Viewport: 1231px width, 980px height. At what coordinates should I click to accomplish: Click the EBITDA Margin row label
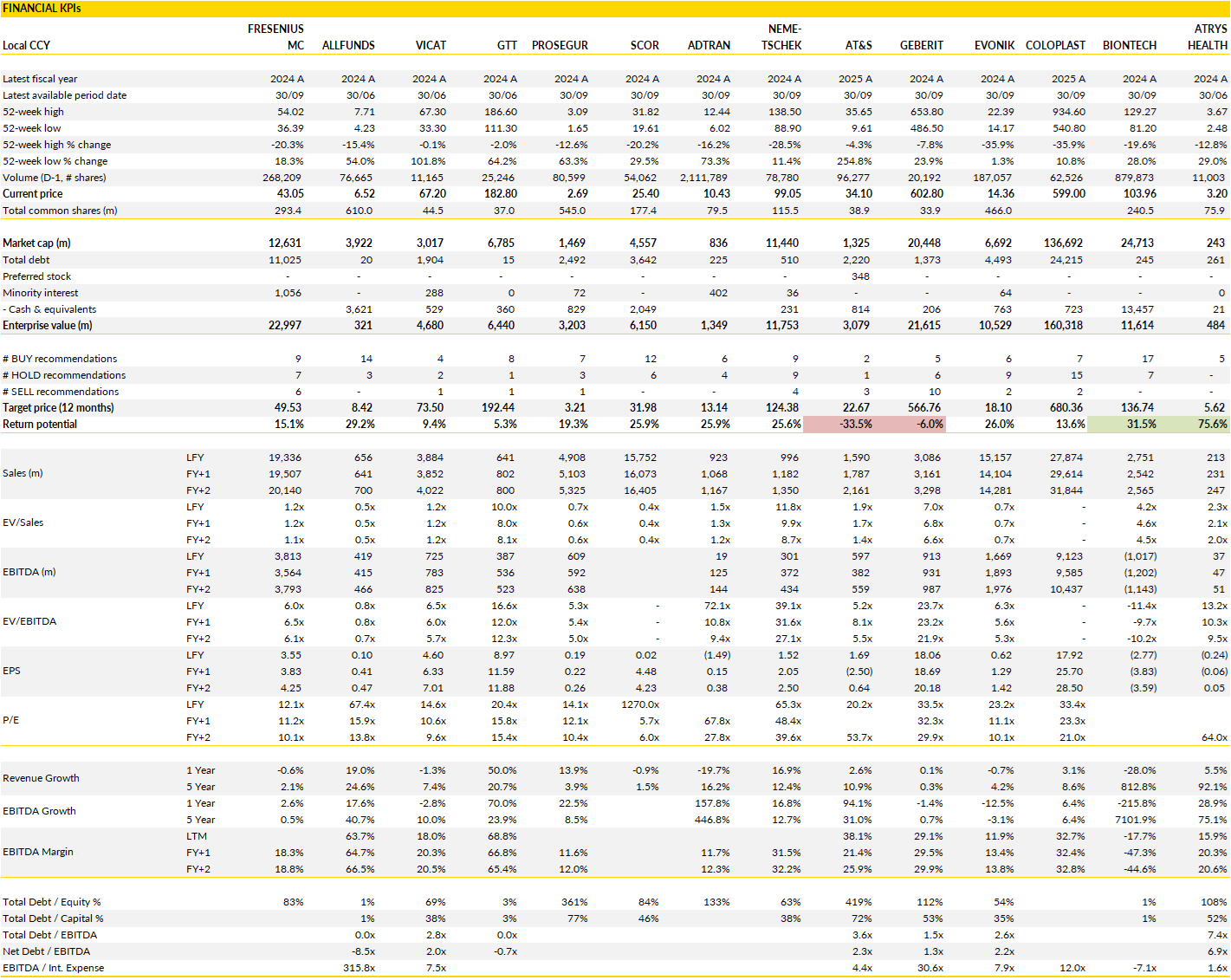tap(38, 853)
